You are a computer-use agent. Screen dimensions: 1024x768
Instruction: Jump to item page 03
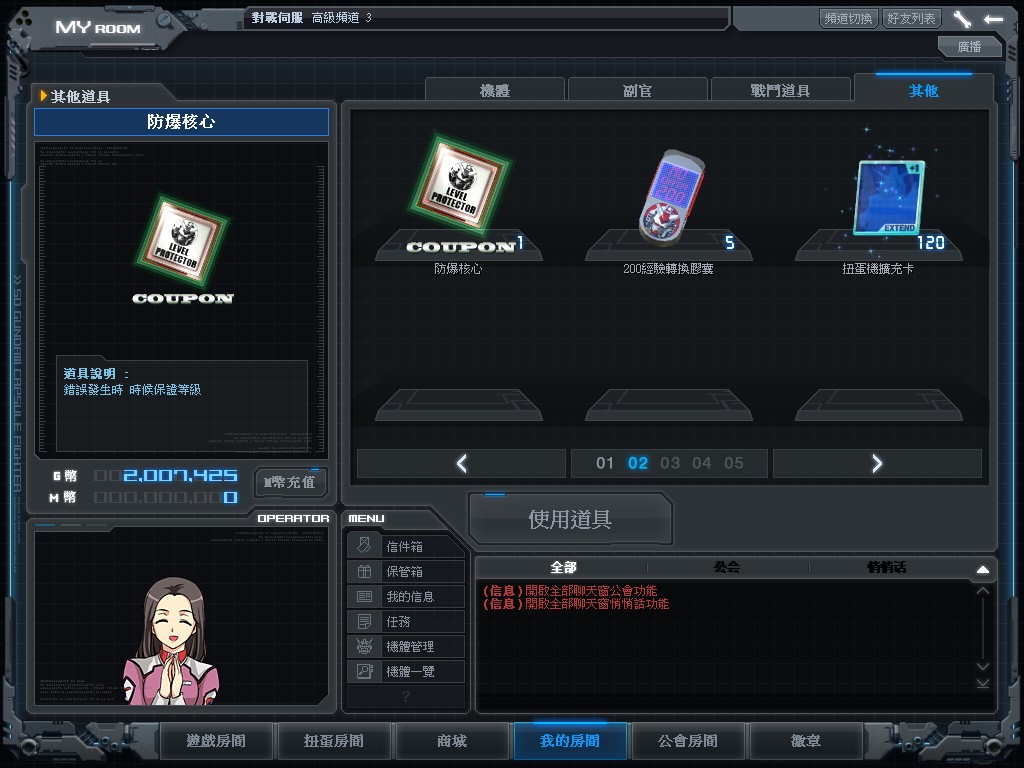click(x=670, y=463)
